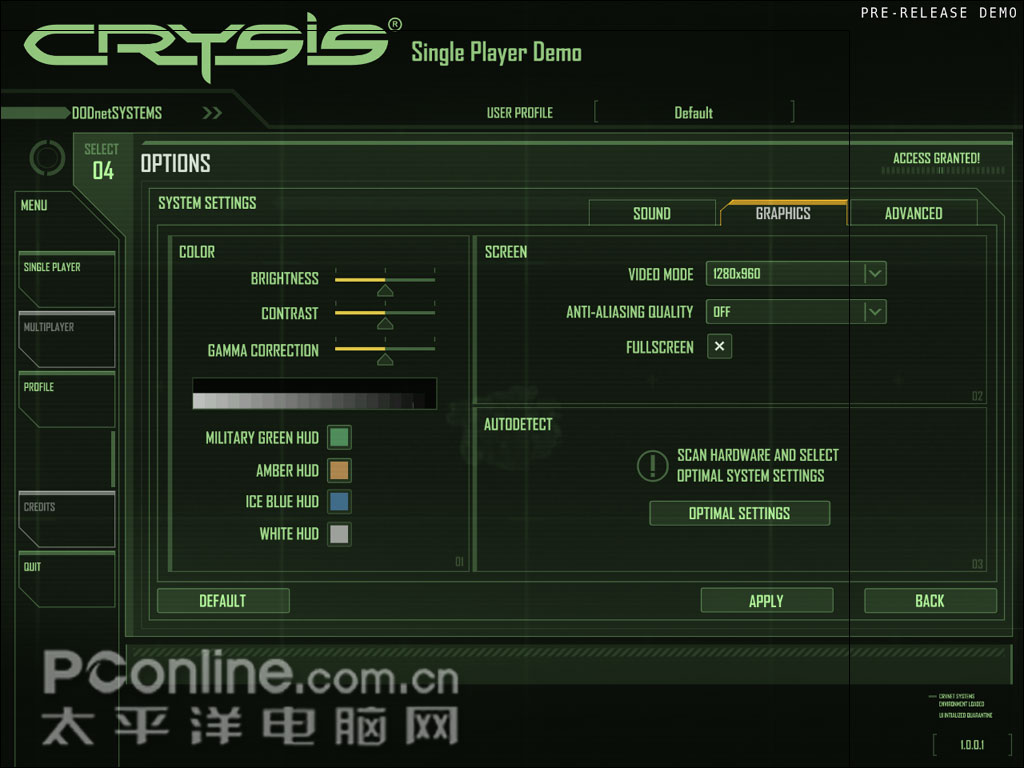Viewport: 1024px width, 768px height.
Task: Click the double-arrow icon next to DODnetSYSTEMS
Action: click(212, 113)
